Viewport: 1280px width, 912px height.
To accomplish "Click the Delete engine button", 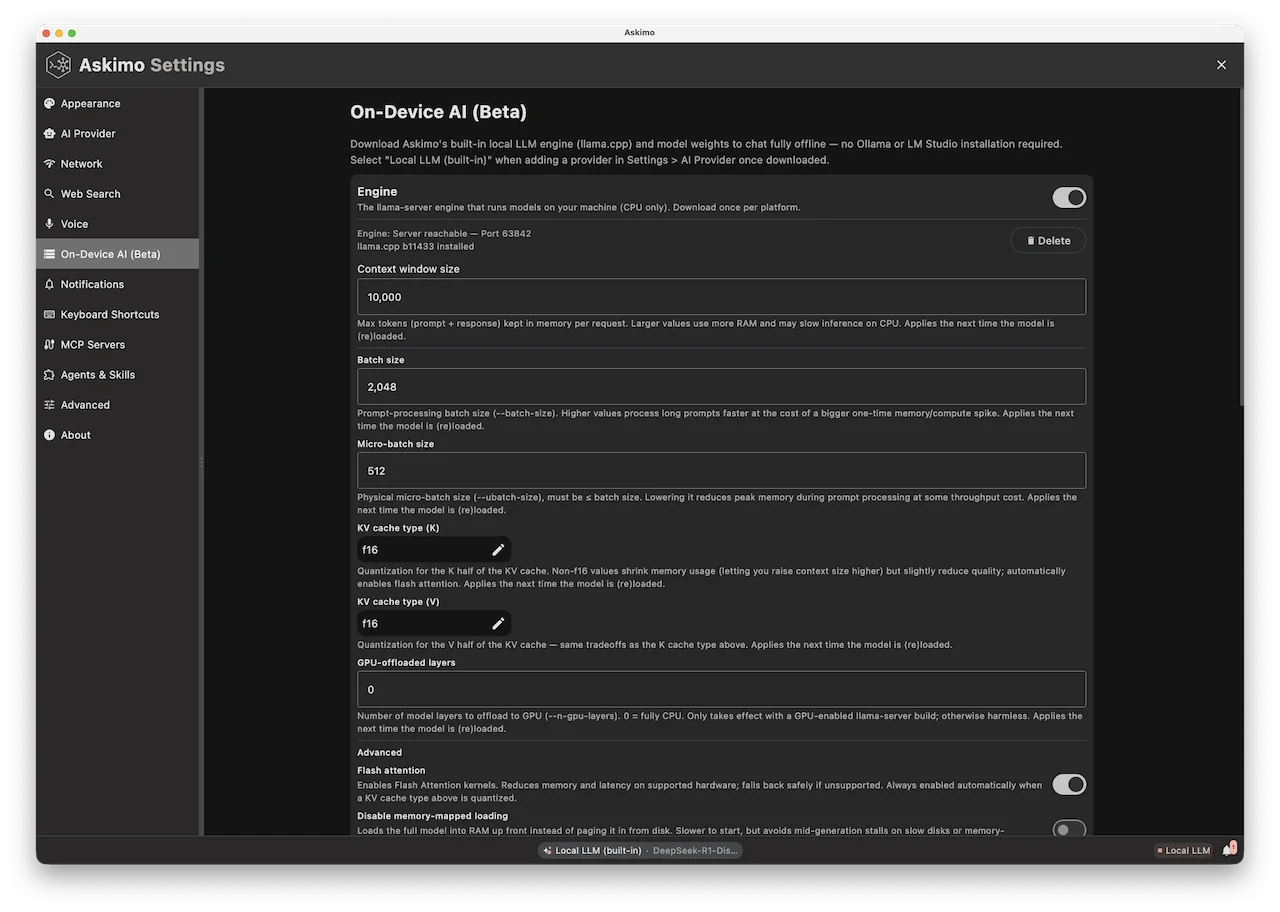I will (x=1048, y=241).
